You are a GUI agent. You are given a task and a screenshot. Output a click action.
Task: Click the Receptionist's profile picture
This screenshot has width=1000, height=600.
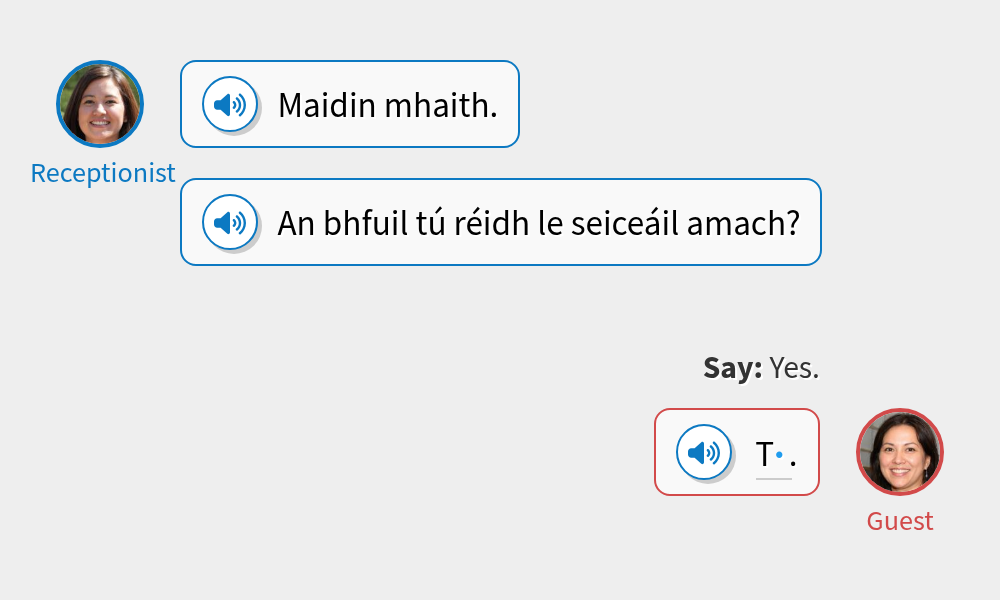100,103
